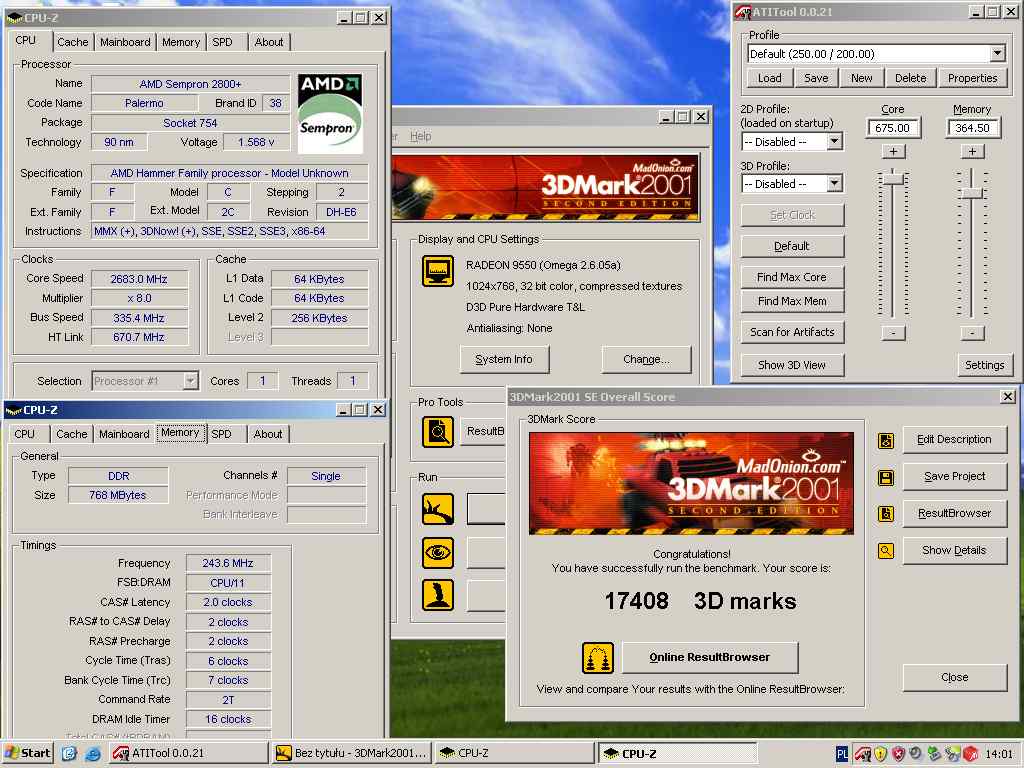Click the AMD Sempron logo in CPU-Z

[x=330, y=114]
